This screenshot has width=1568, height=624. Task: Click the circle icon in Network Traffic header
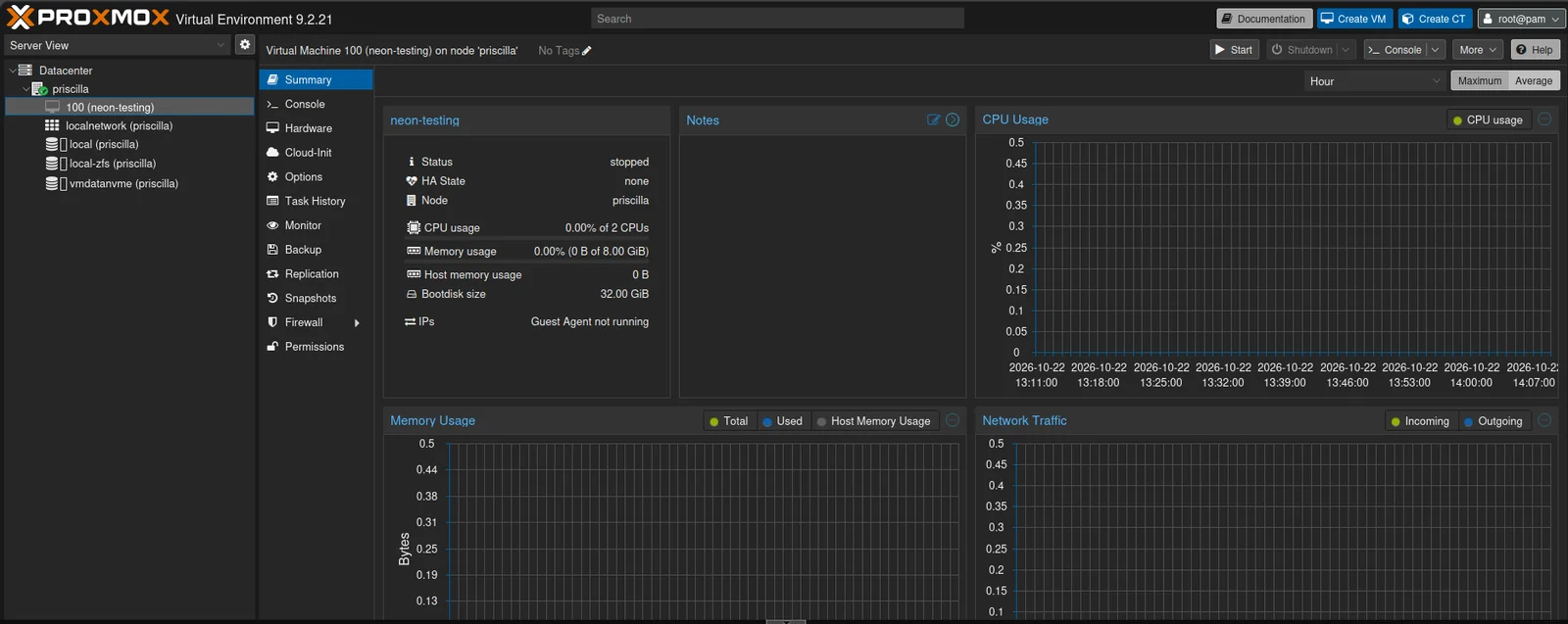1544,420
